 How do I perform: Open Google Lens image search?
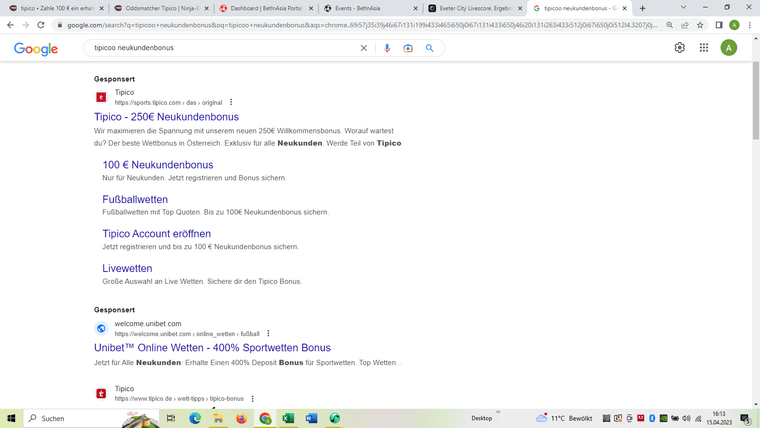point(408,48)
